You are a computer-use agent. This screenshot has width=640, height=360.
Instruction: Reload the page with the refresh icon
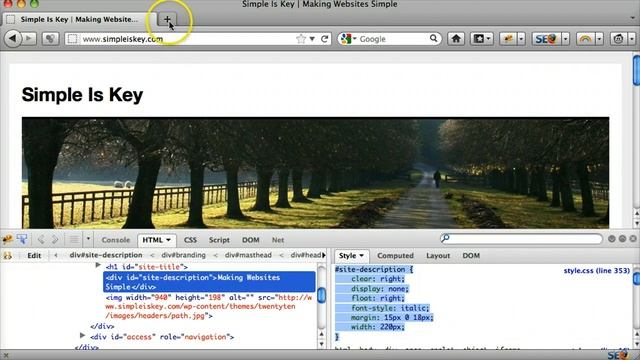point(324,39)
